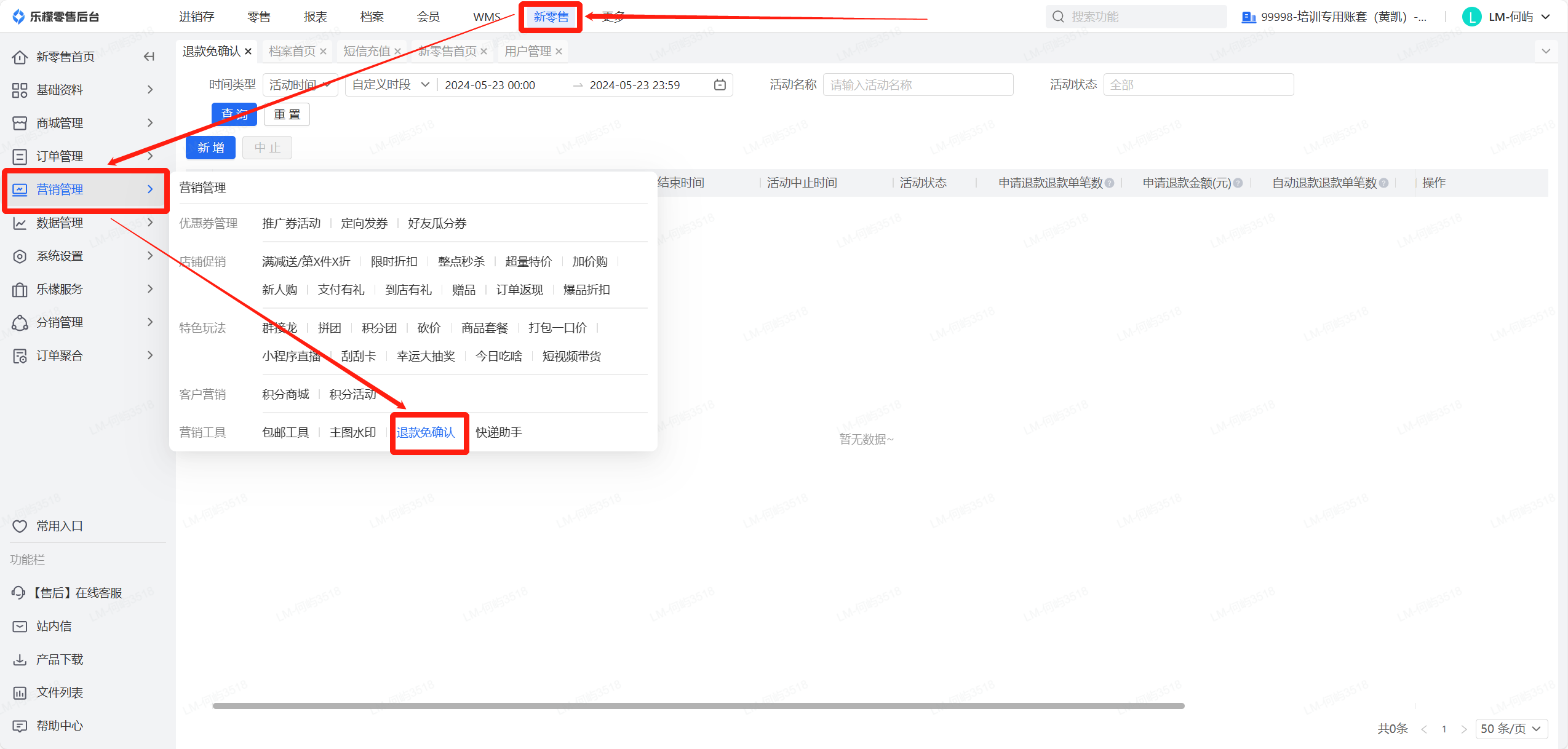Open 商品套餐 link
Viewport: 1568px width, 749px height.
485,328
